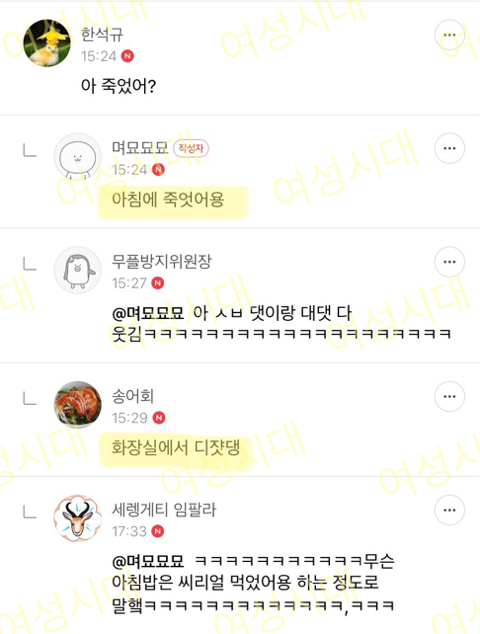This screenshot has height=634, width=480.
Task: Tap the @며묘묘묘 mention in 17:33 reply
Action: (148, 562)
